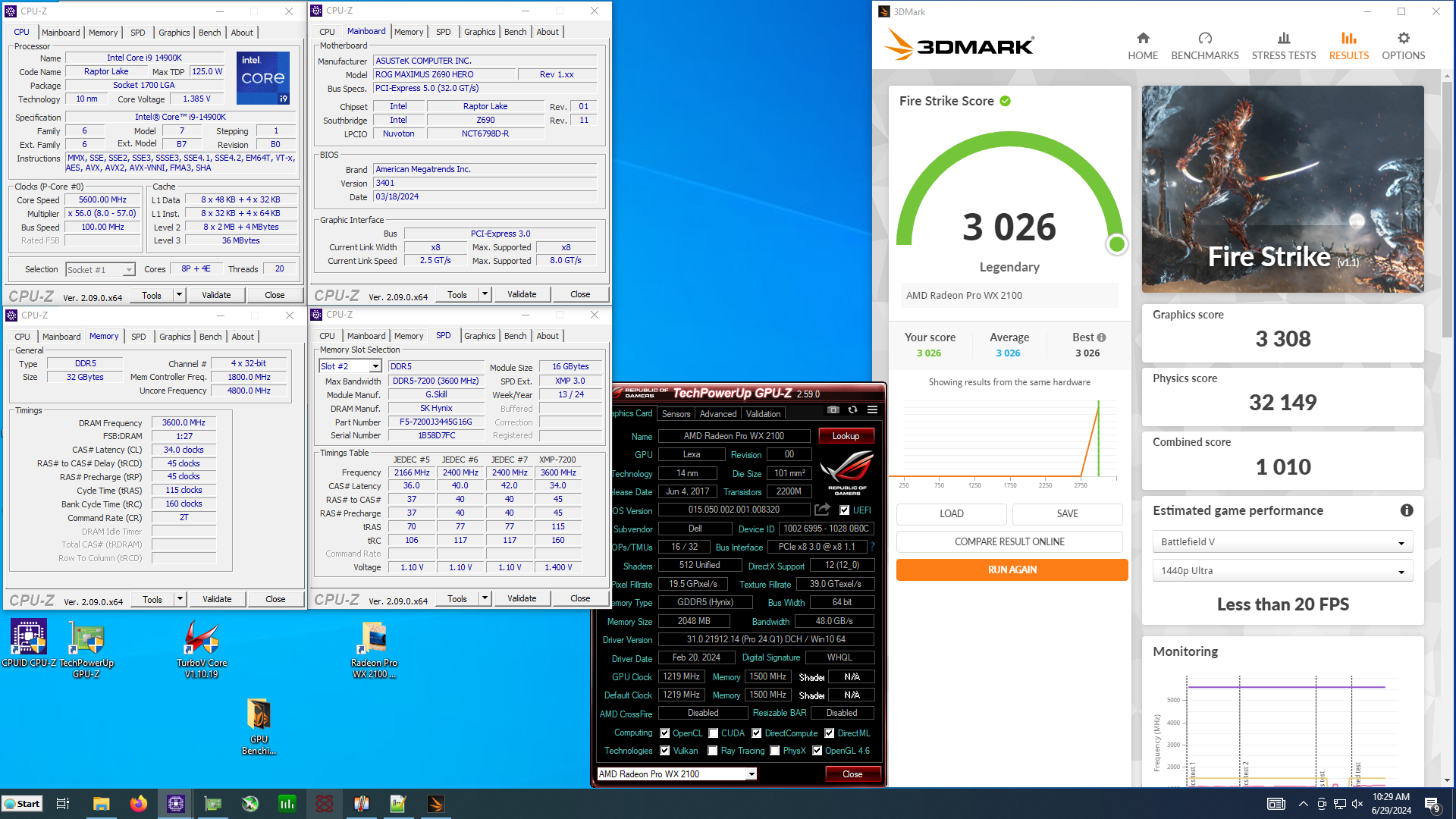Expand Tools arrow in CPU-Z CPU window
Image resolution: width=1456 pixels, height=819 pixels.
click(180, 295)
